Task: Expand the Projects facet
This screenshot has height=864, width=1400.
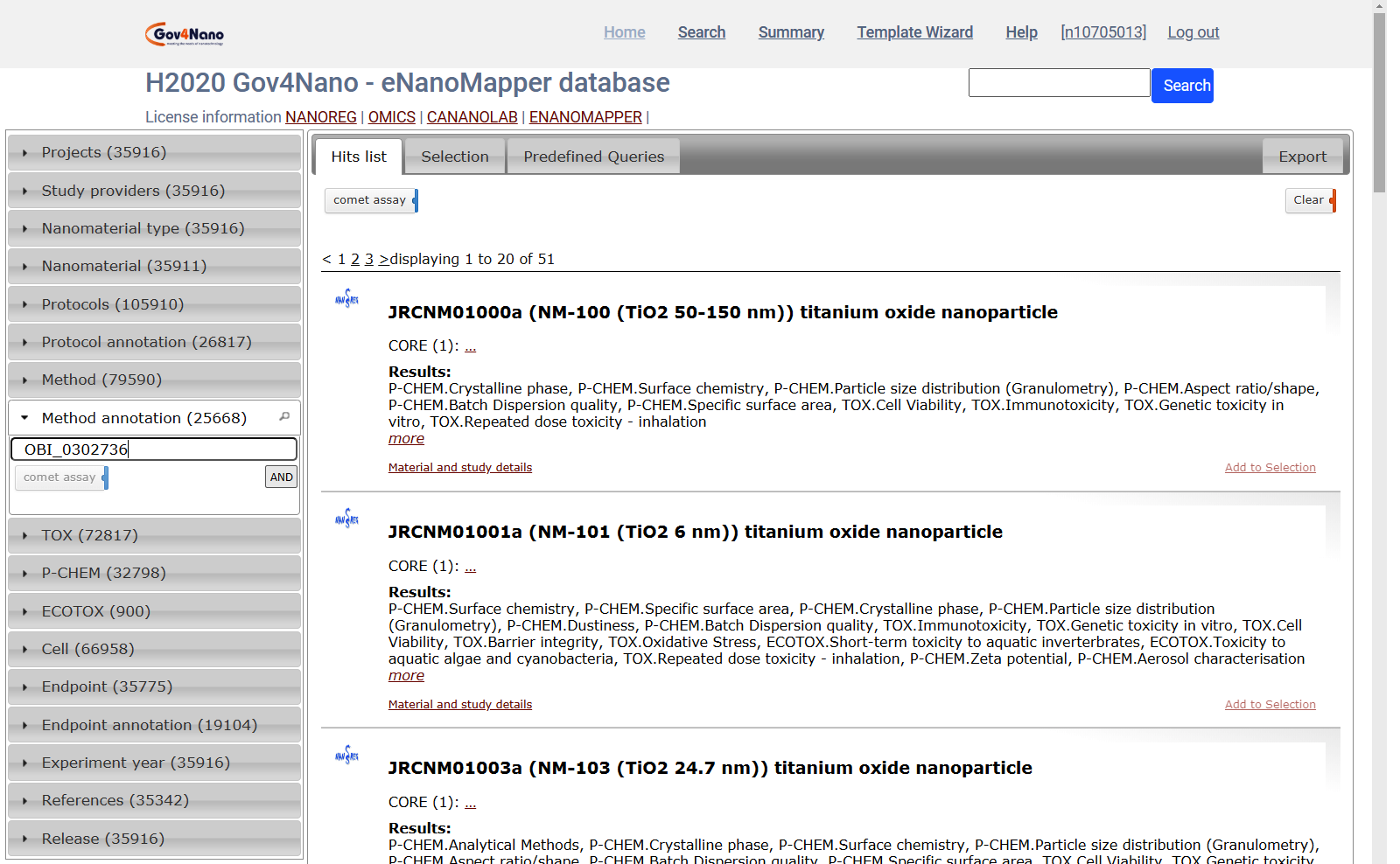Action: [104, 152]
